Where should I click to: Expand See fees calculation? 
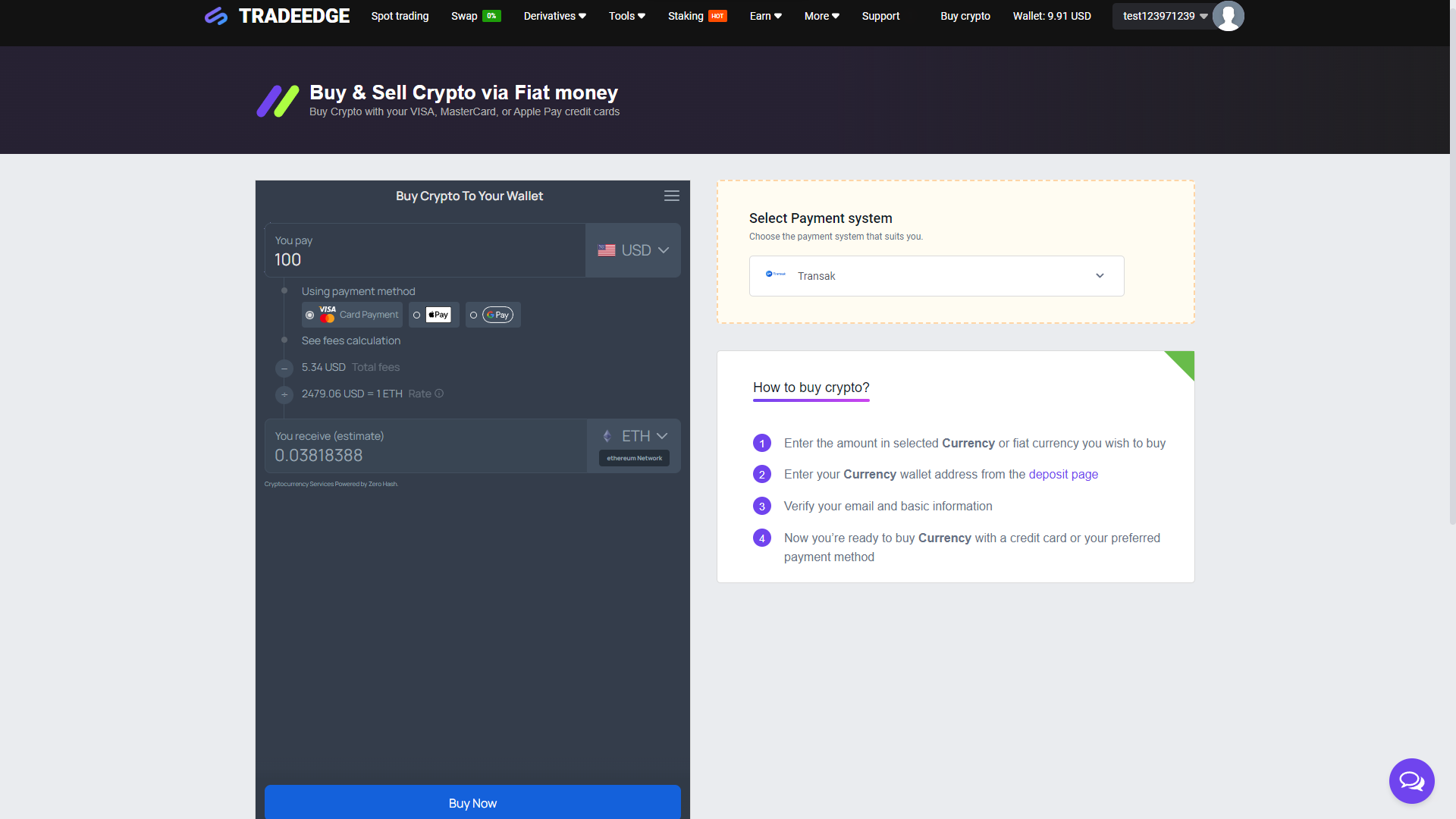tap(350, 340)
